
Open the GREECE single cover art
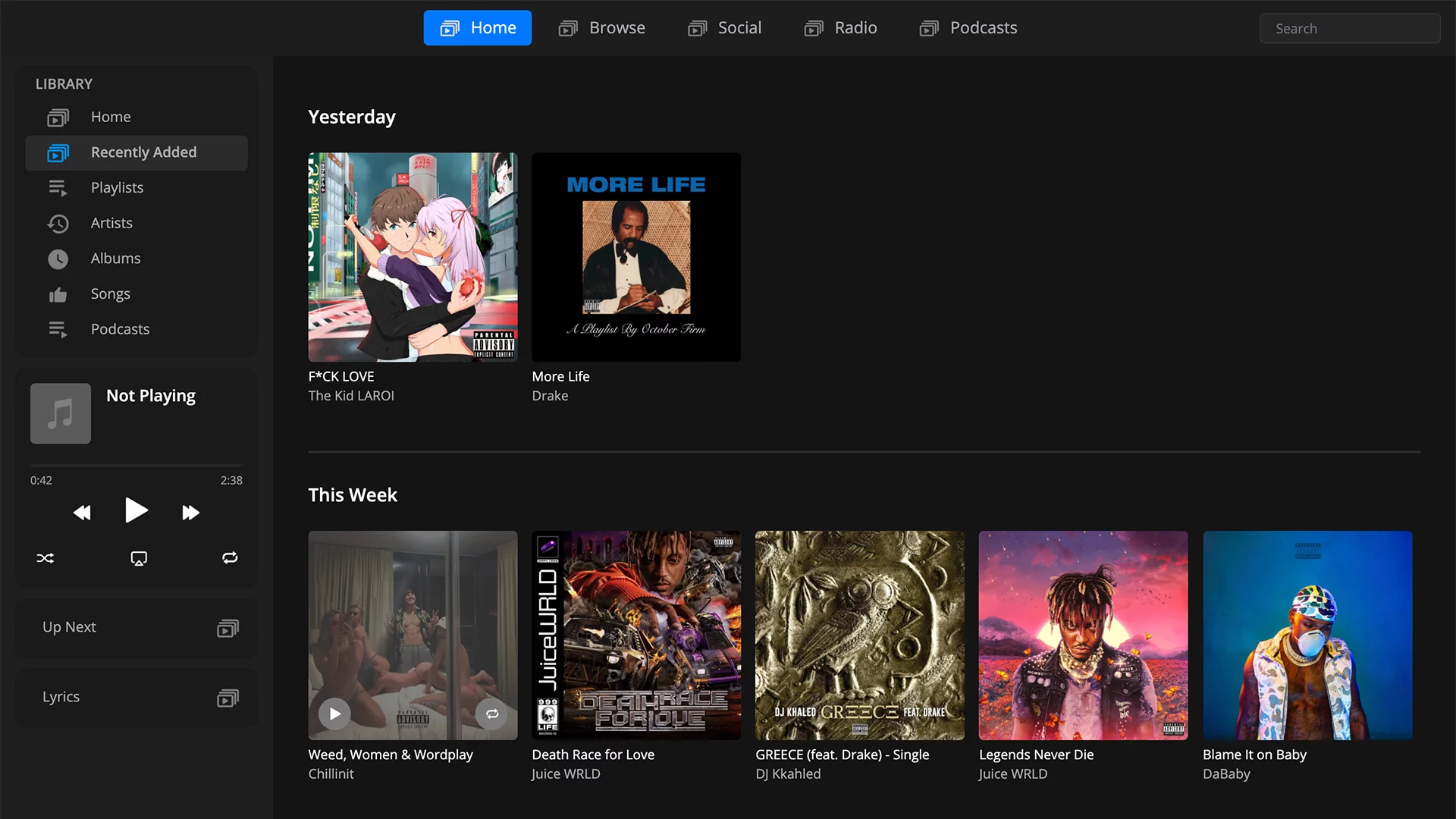click(860, 635)
